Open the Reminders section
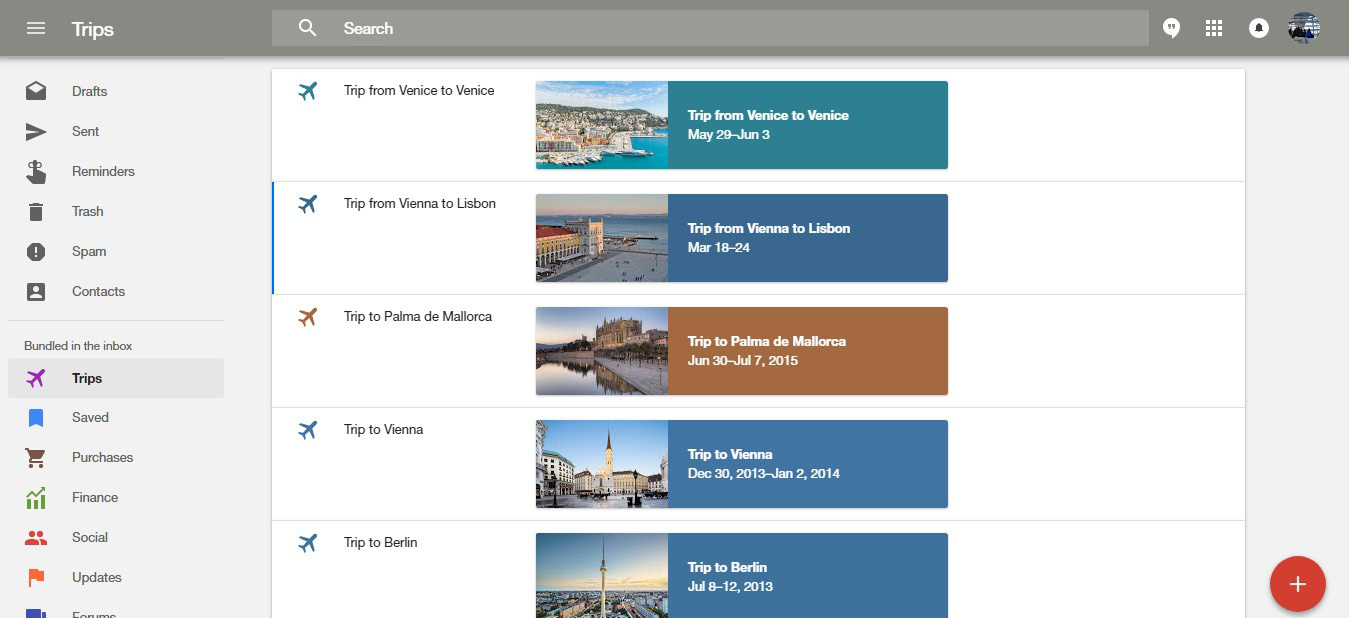This screenshot has width=1349, height=618. pyautogui.click(x=102, y=171)
